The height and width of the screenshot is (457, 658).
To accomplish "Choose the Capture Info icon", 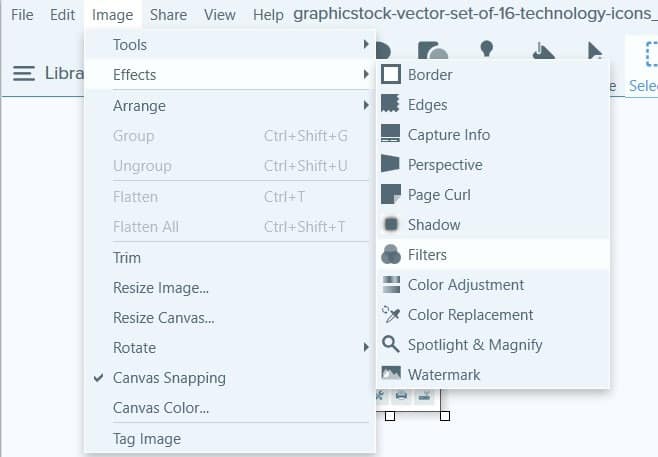I will click(x=390, y=134).
